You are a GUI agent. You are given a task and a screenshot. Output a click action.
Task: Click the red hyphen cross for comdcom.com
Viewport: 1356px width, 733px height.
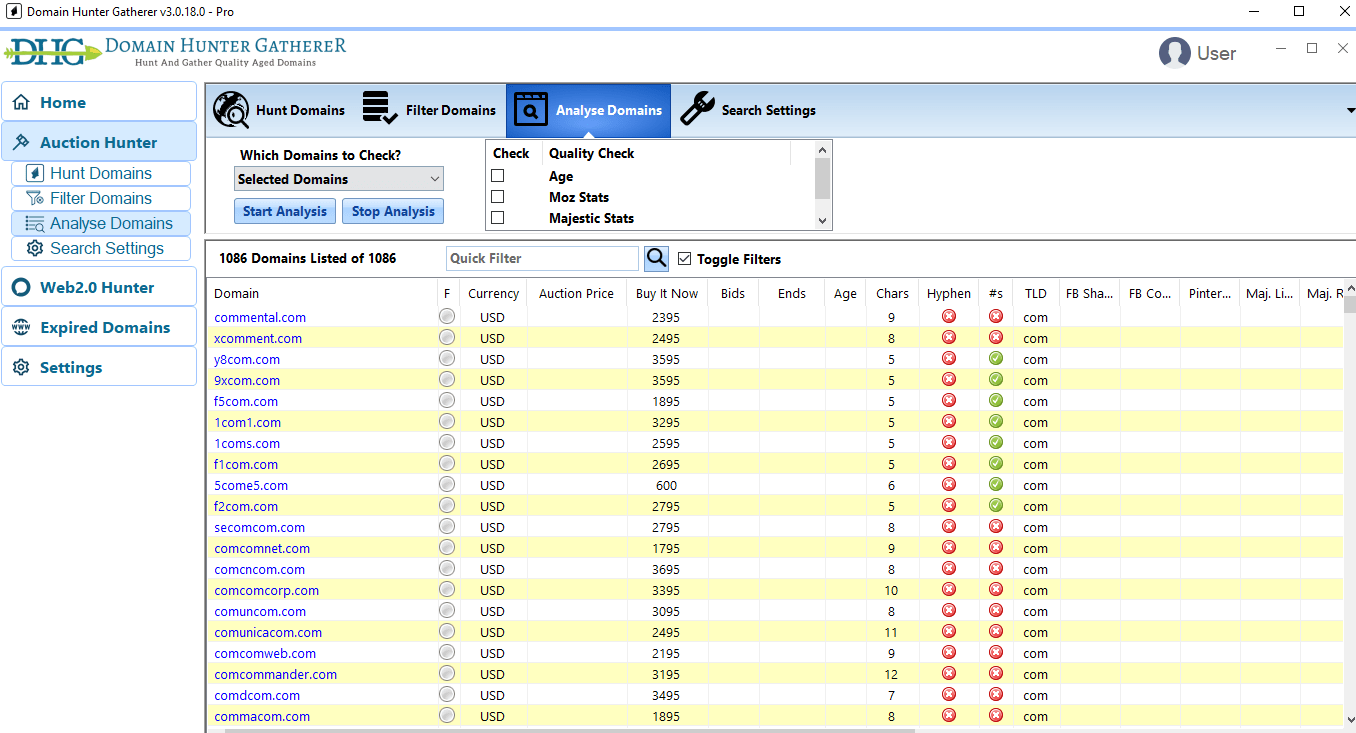pyautogui.click(x=949, y=695)
